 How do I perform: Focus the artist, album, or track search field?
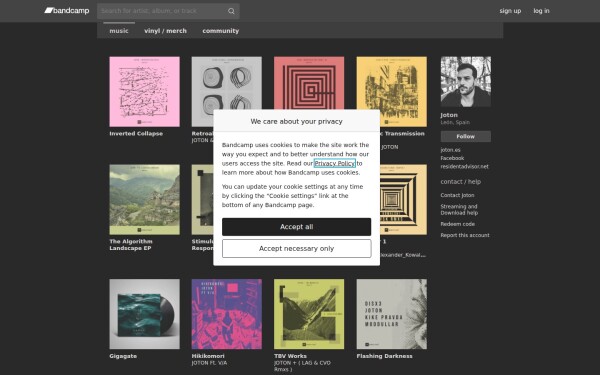point(168,11)
